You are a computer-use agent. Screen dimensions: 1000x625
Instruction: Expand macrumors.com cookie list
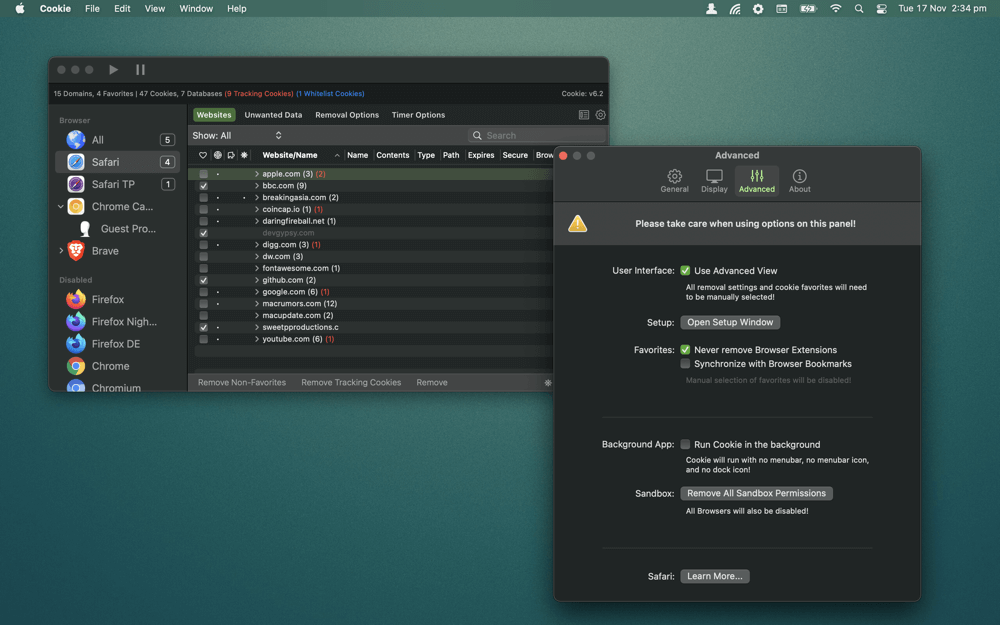257,304
